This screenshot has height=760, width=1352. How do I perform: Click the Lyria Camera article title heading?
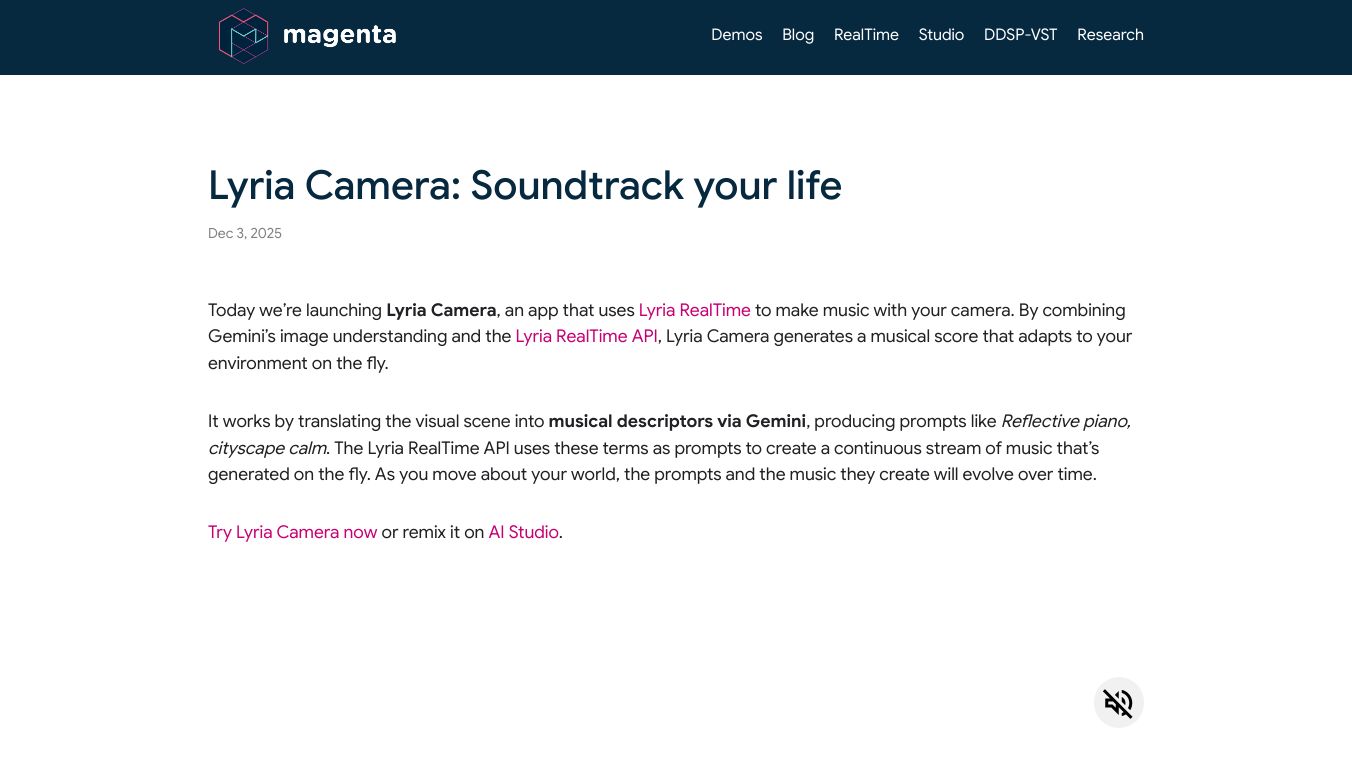[x=524, y=185]
